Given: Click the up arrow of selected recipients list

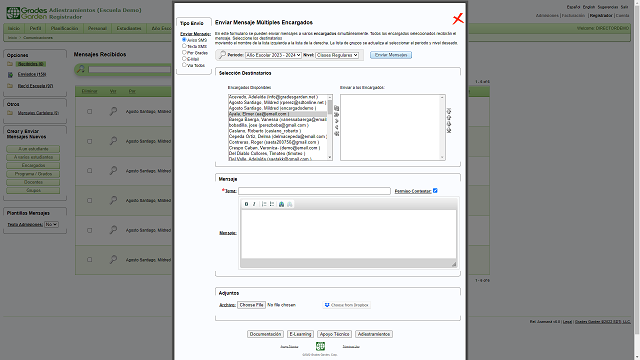Looking at the screenshot, I should pos(442,98).
